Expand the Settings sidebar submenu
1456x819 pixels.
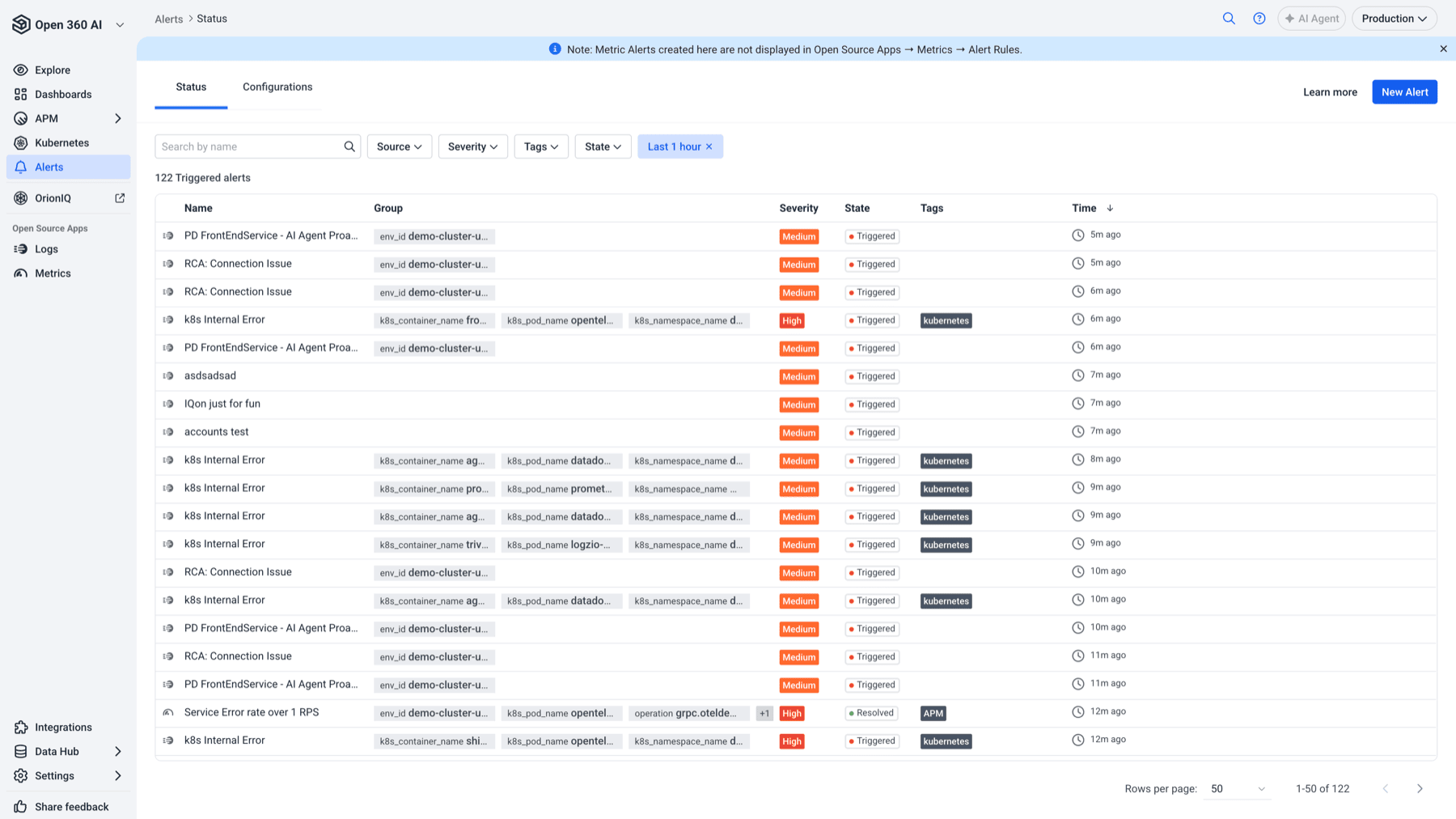tap(118, 776)
